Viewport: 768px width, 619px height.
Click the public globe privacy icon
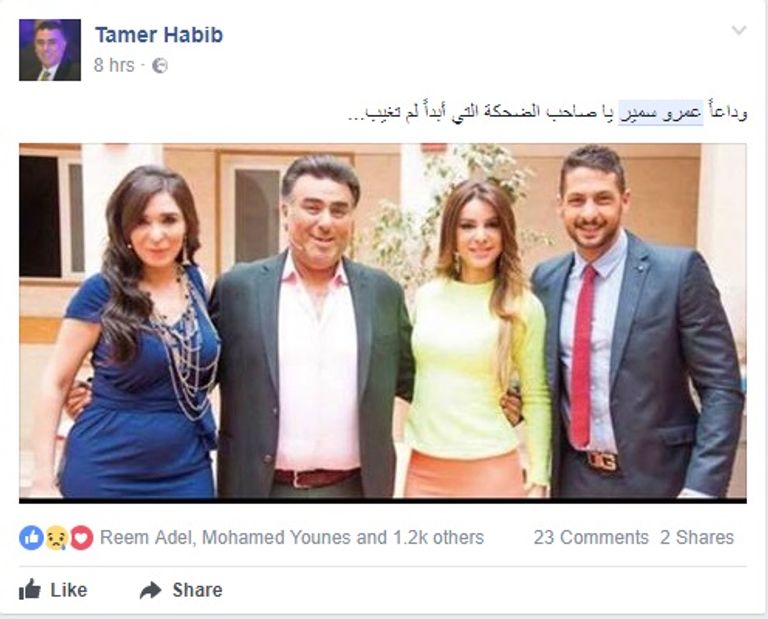point(160,66)
